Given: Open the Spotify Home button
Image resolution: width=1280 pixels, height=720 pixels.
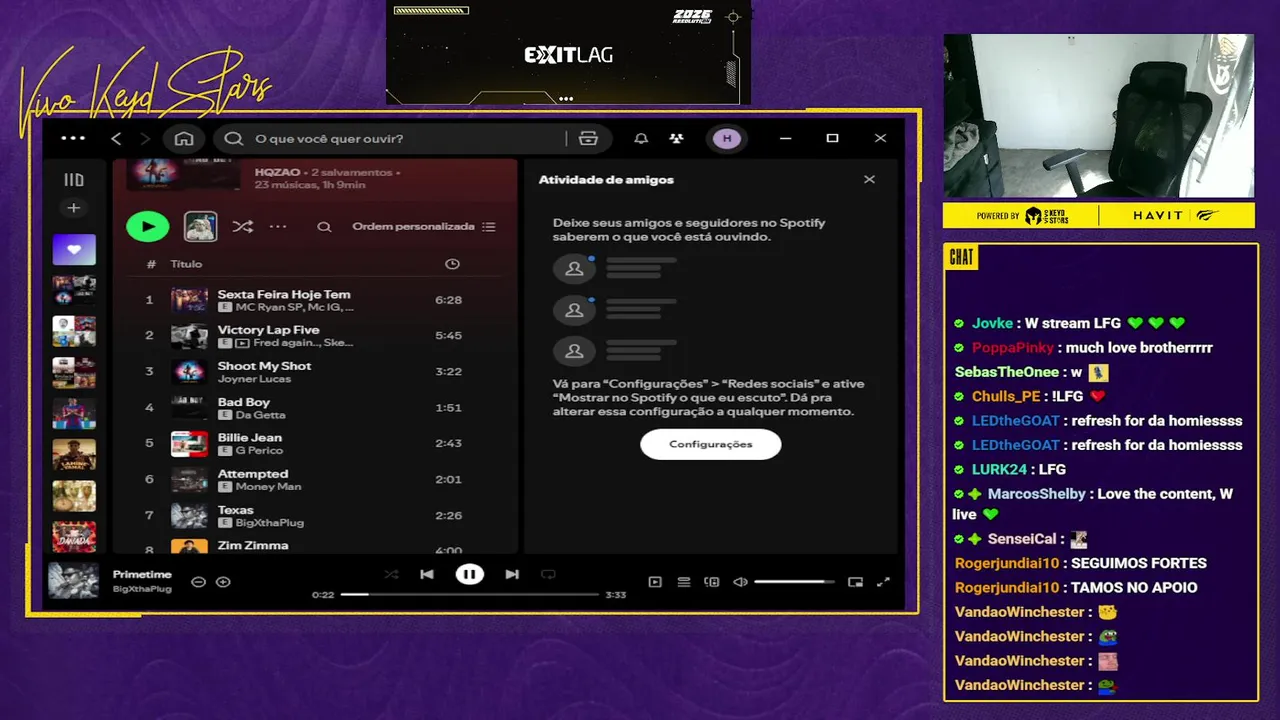Looking at the screenshot, I should 184,138.
